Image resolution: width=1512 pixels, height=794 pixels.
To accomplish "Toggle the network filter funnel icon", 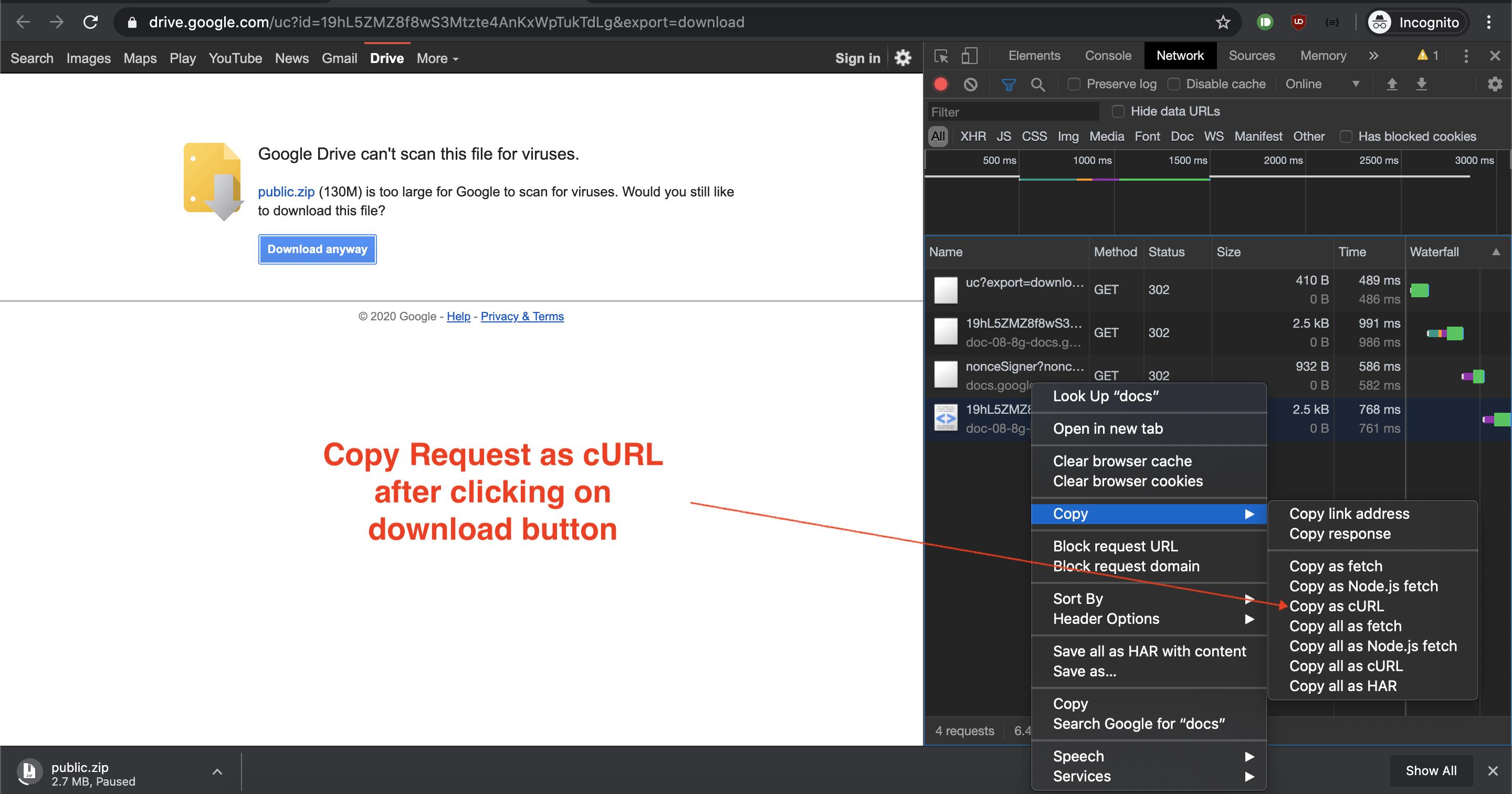I will [x=1009, y=85].
